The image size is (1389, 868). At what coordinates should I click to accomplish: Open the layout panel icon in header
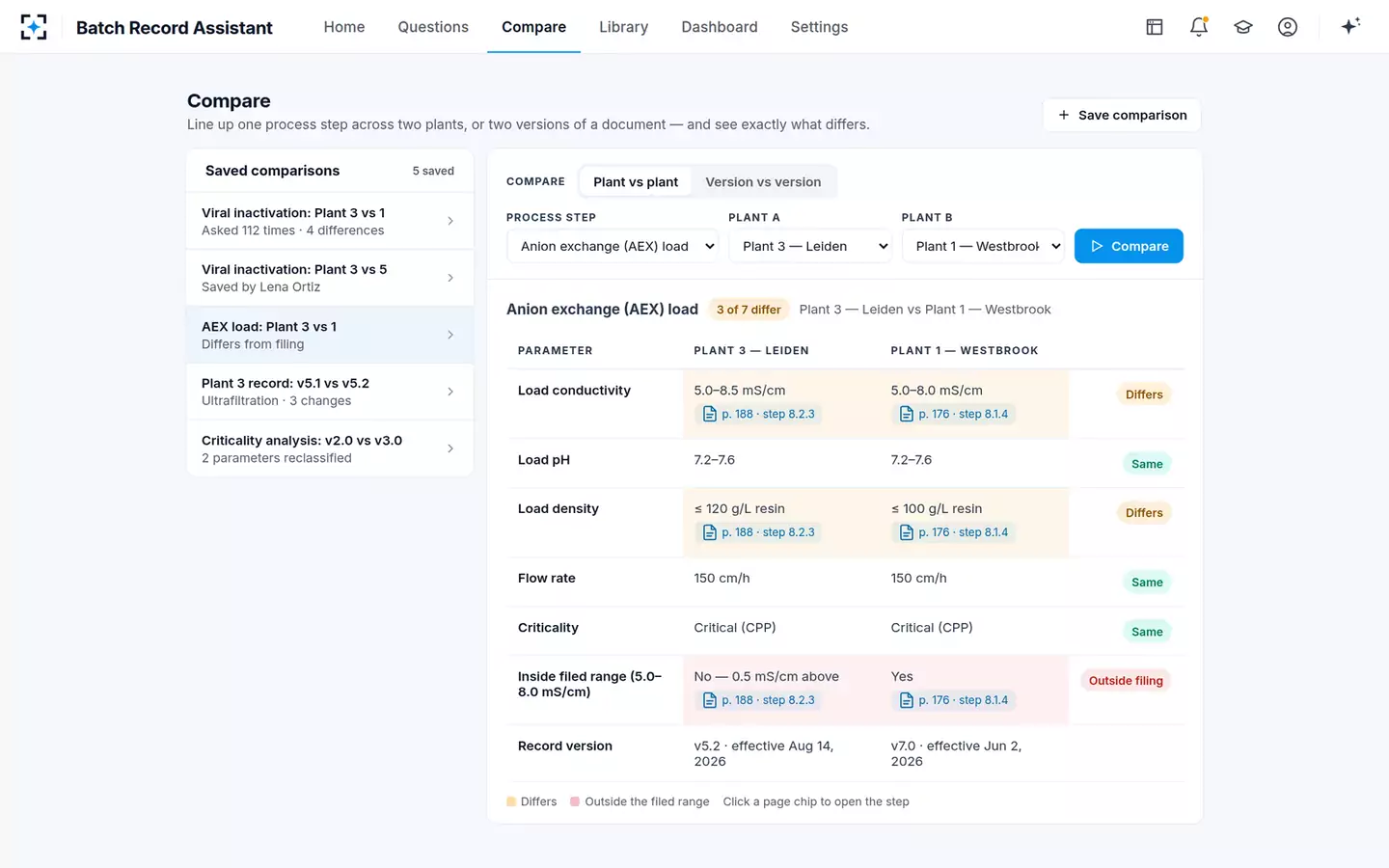pyautogui.click(x=1155, y=27)
